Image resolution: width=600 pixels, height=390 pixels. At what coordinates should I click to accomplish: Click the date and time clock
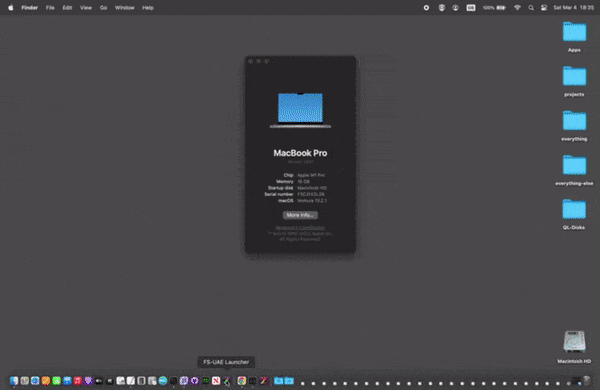tap(573, 8)
